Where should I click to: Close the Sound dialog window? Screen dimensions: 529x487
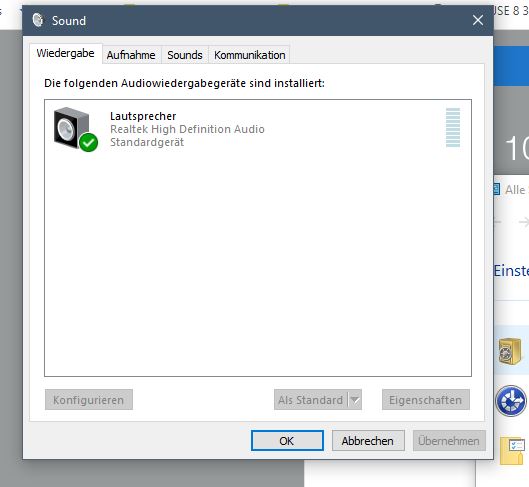(x=478, y=20)
